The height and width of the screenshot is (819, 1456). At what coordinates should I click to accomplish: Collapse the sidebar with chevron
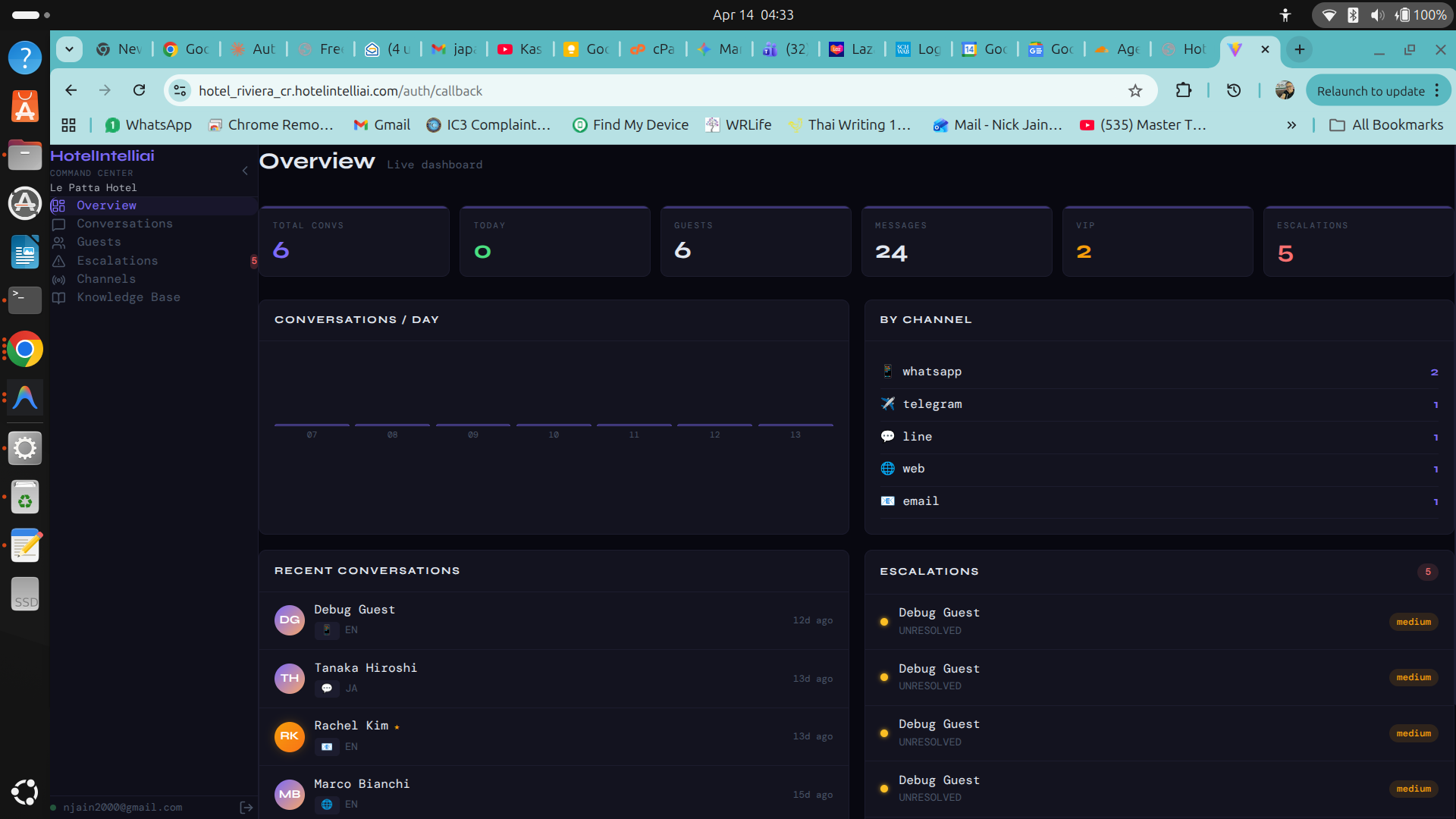(245, 171)
